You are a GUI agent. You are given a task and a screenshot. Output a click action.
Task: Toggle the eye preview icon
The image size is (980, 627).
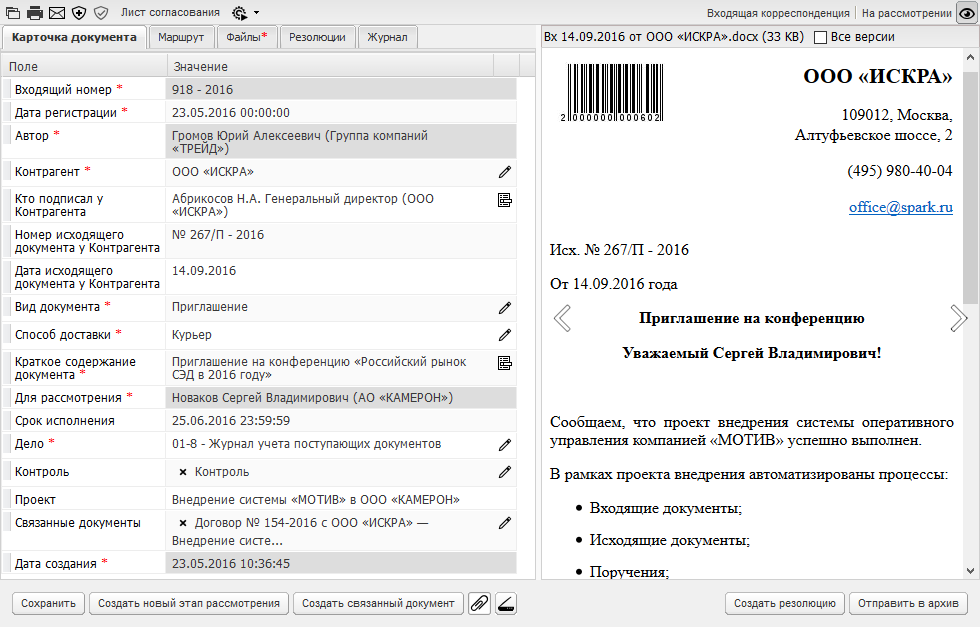coord(967,13)
